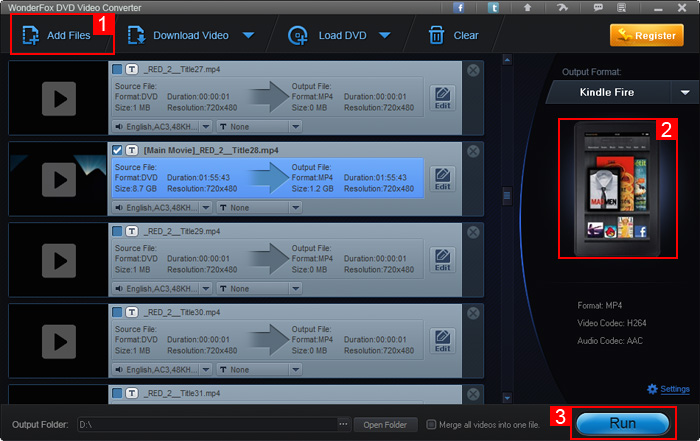The image size is (700, 441).
Task: Remove Title30 with its X button
Action: [x=473, y=313]
